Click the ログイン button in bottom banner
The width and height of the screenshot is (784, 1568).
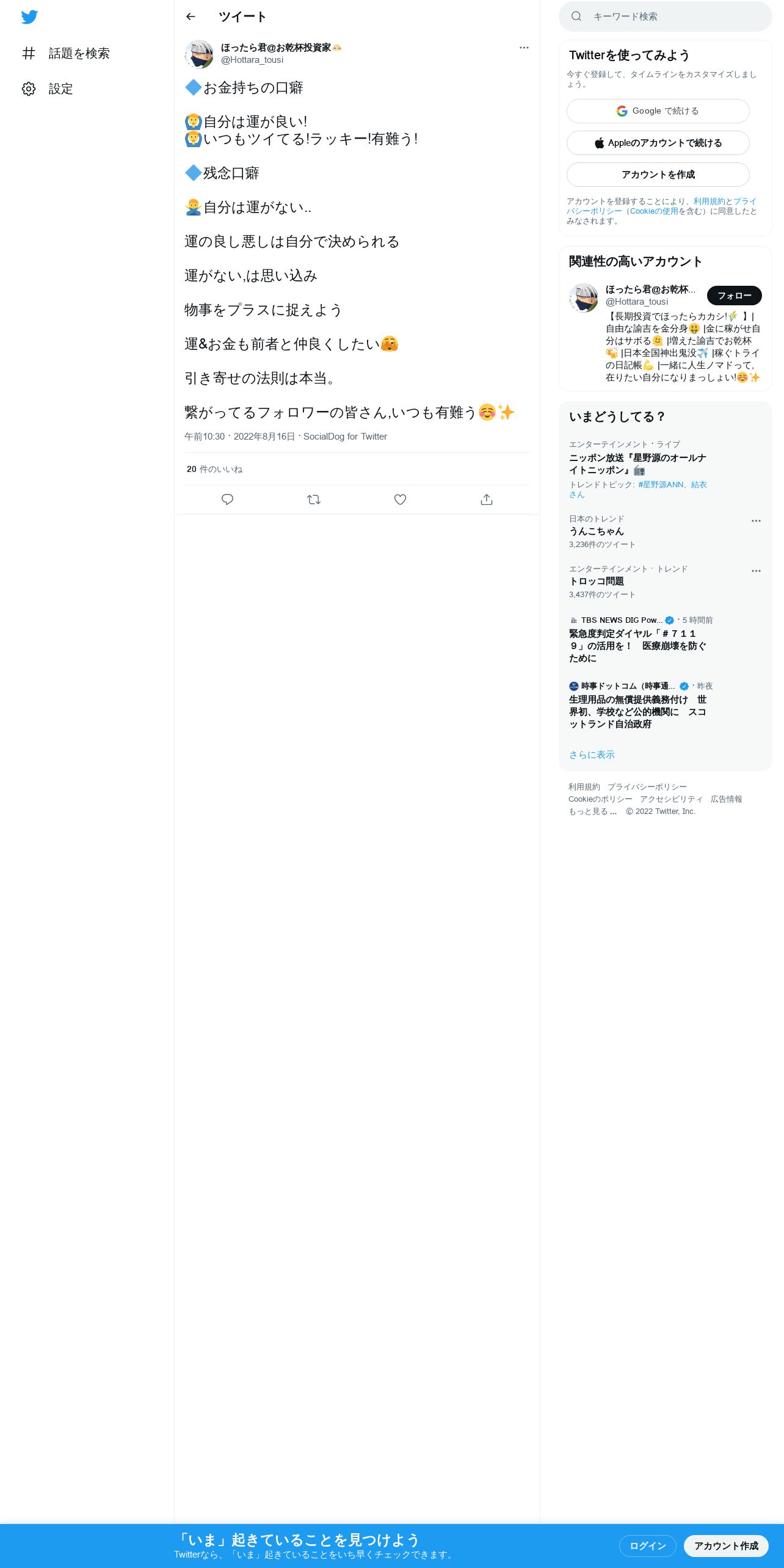[647, 1546]
